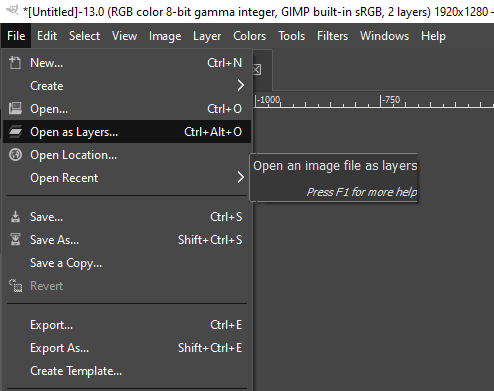
Task: Click the Open Location globe icon
Action: point(15,155)
